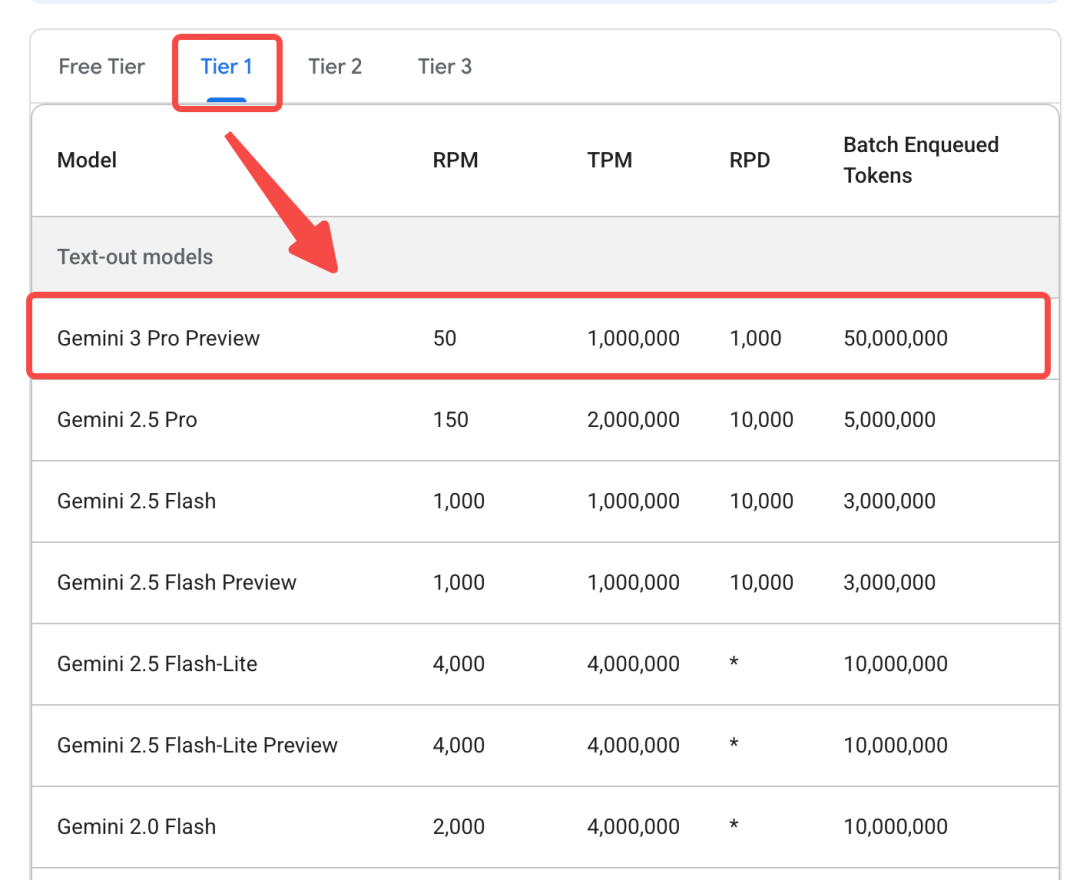Switch to the Free Tier tab
The height and width of the screenshot is (880, 1080).
click(101, 67)
